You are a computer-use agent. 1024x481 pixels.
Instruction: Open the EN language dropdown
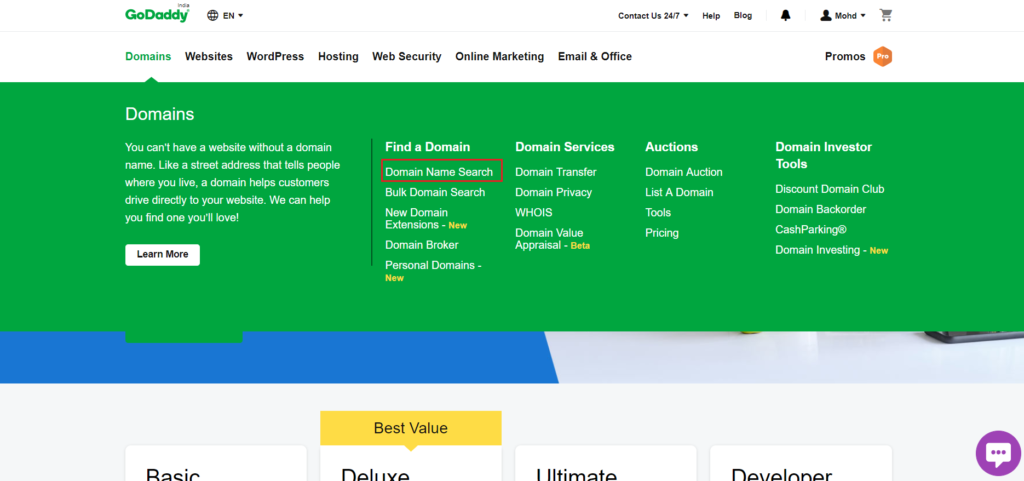tap(225, 16)
